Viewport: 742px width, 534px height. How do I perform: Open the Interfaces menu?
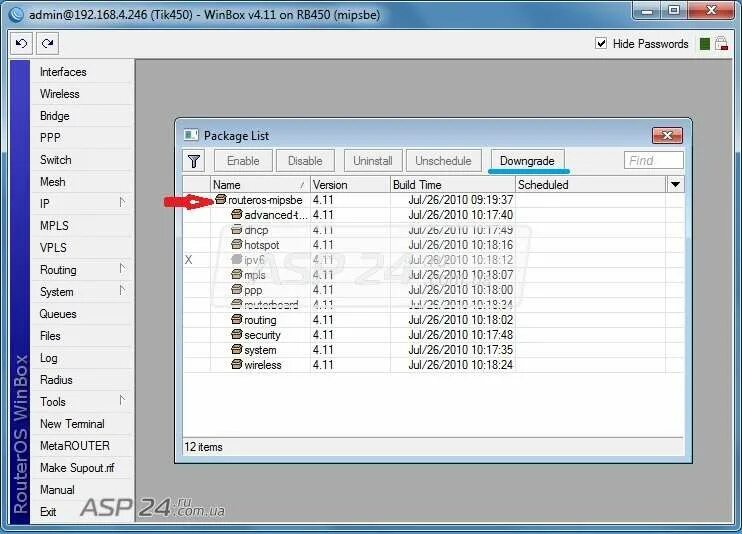coord(63,72)
